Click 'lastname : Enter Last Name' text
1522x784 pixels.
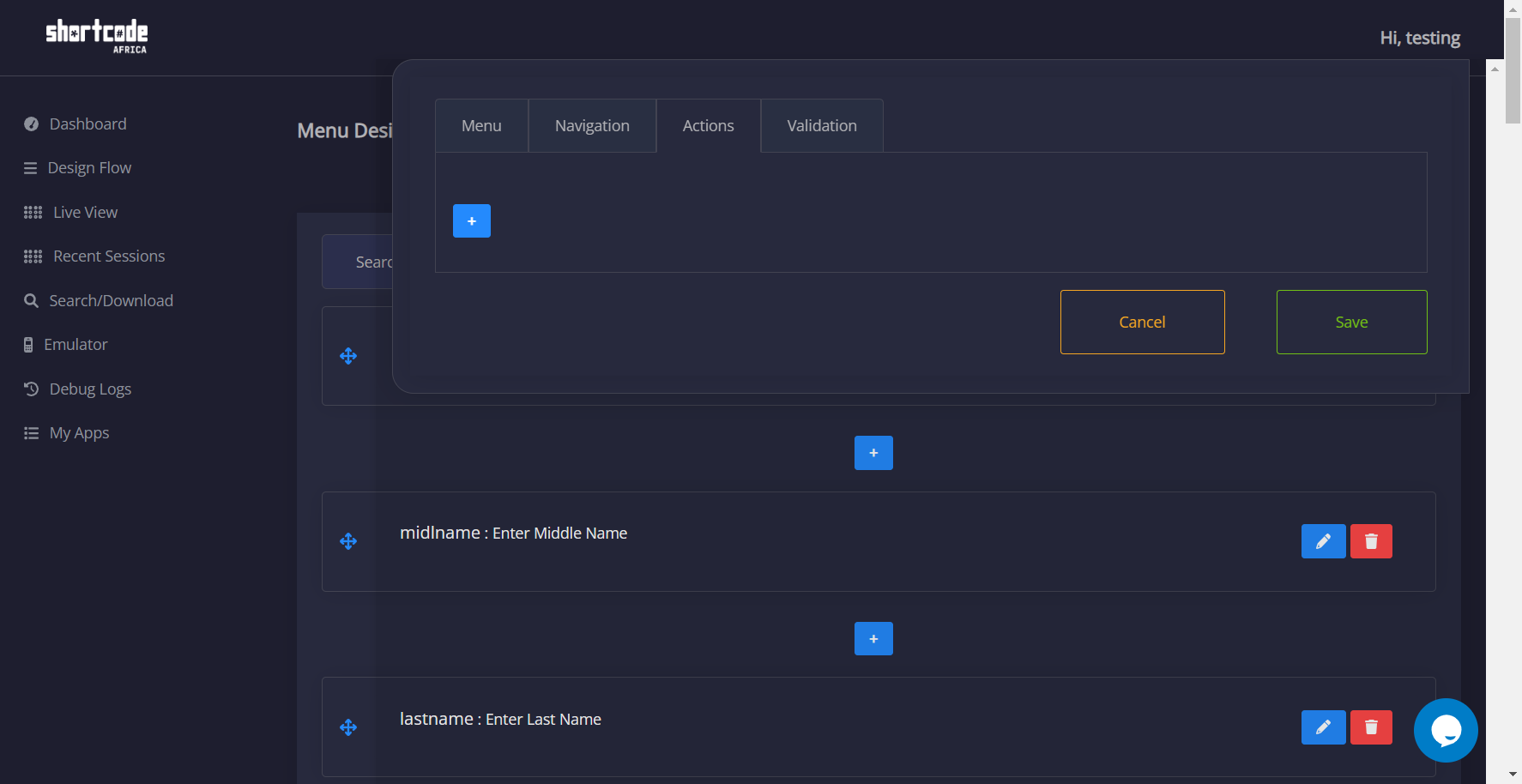point(500,719)
